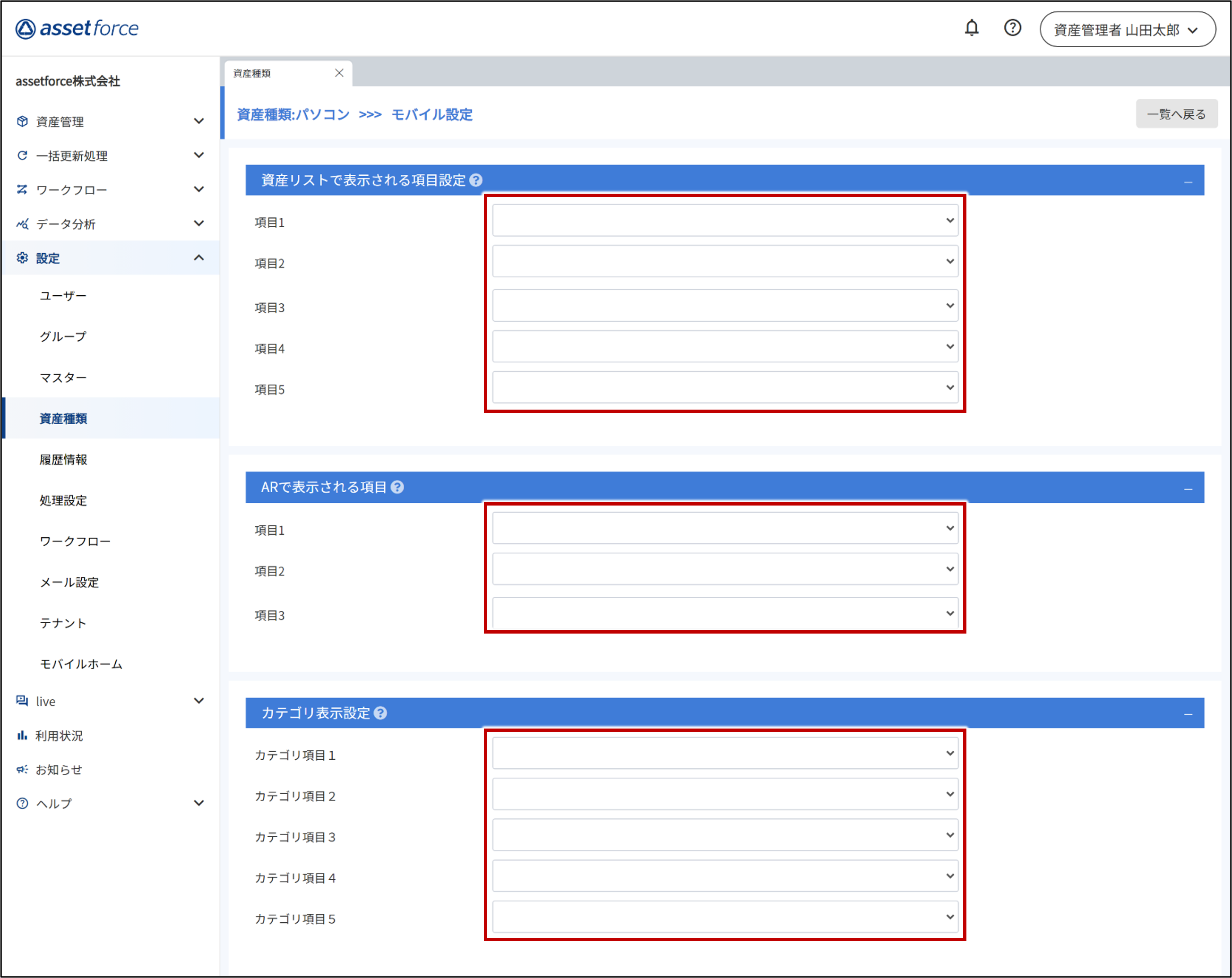Open 項目2 dropdown in asset list settings

point(725,262)
